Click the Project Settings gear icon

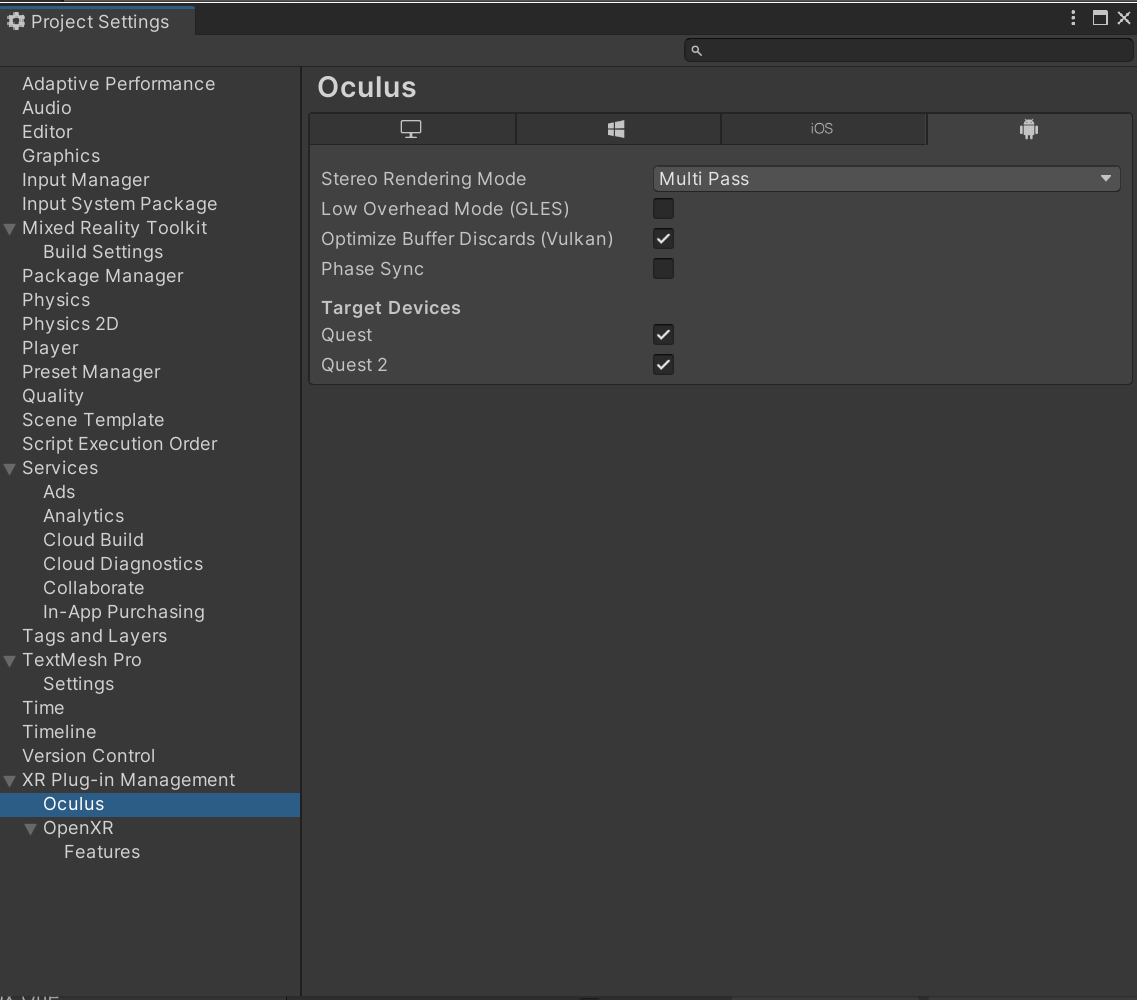tap(16, 20)
